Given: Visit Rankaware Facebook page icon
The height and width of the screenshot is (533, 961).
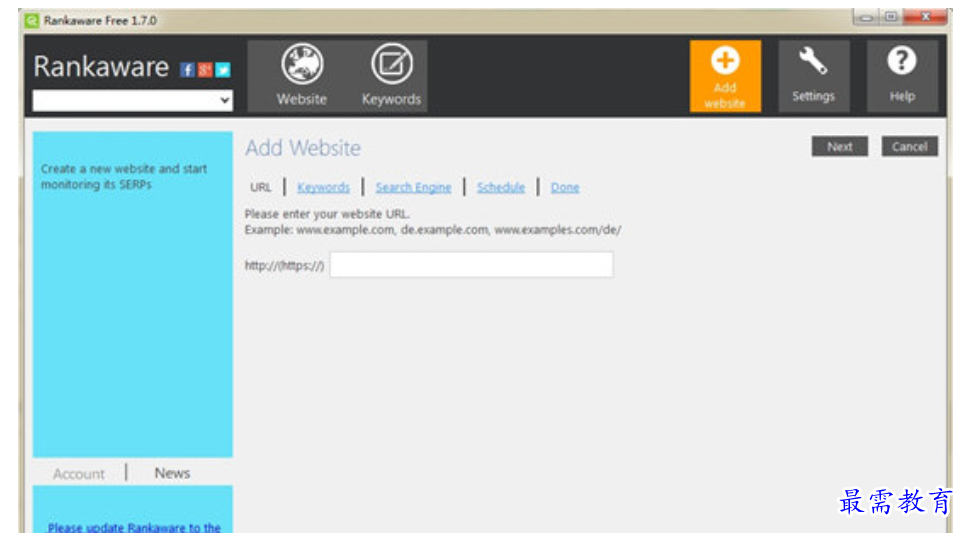Looking at the screenshot, I should [187, 70].
